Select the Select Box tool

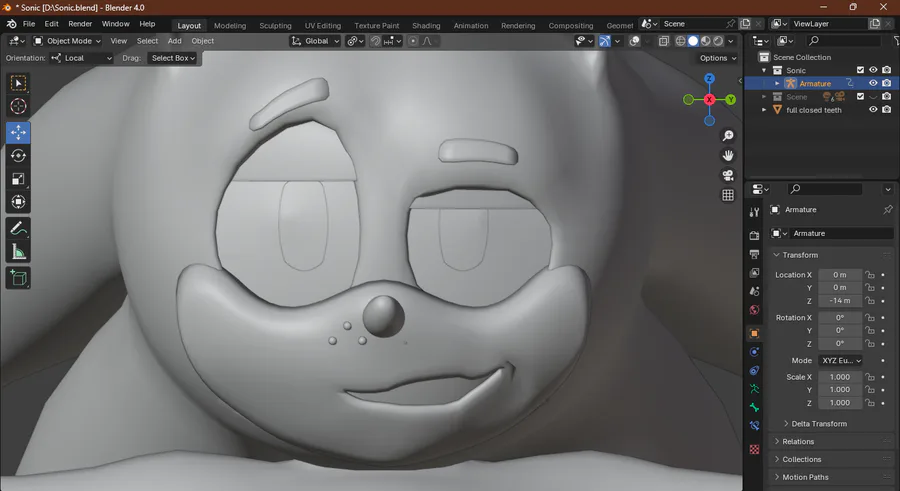click(18, 83)
